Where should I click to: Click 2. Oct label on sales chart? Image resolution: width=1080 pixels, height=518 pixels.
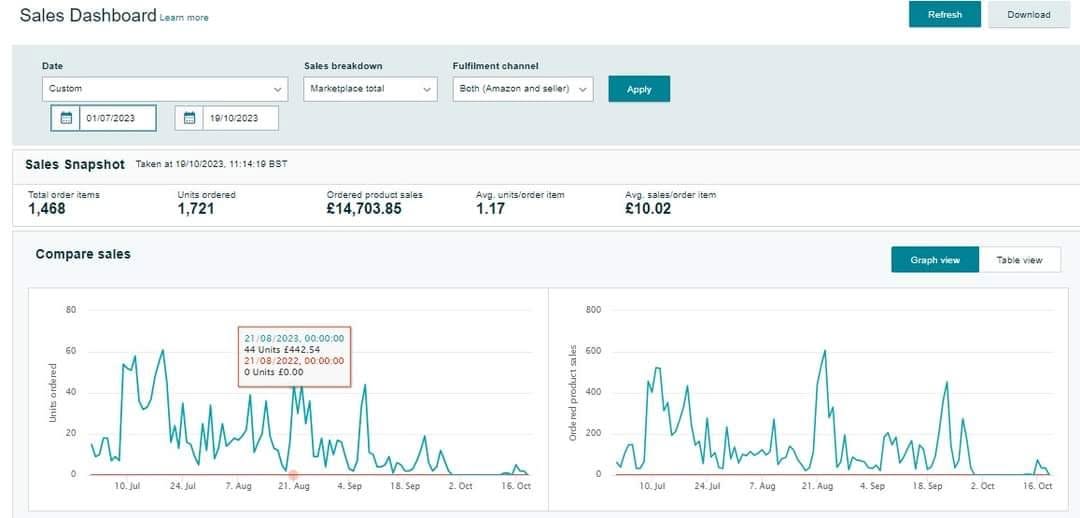point(982,486)
